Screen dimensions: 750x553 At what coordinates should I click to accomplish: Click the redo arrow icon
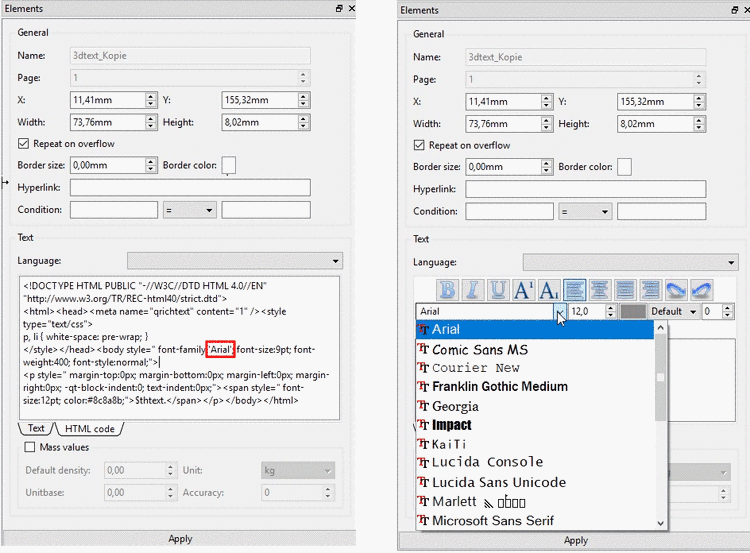(675, 290)
